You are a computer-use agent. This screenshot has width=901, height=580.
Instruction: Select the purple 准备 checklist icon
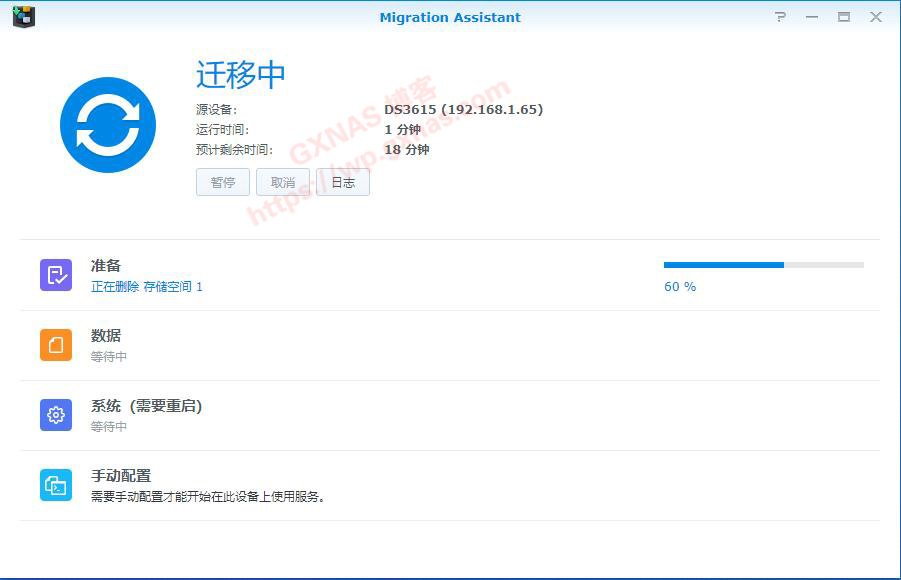(56, 275)
